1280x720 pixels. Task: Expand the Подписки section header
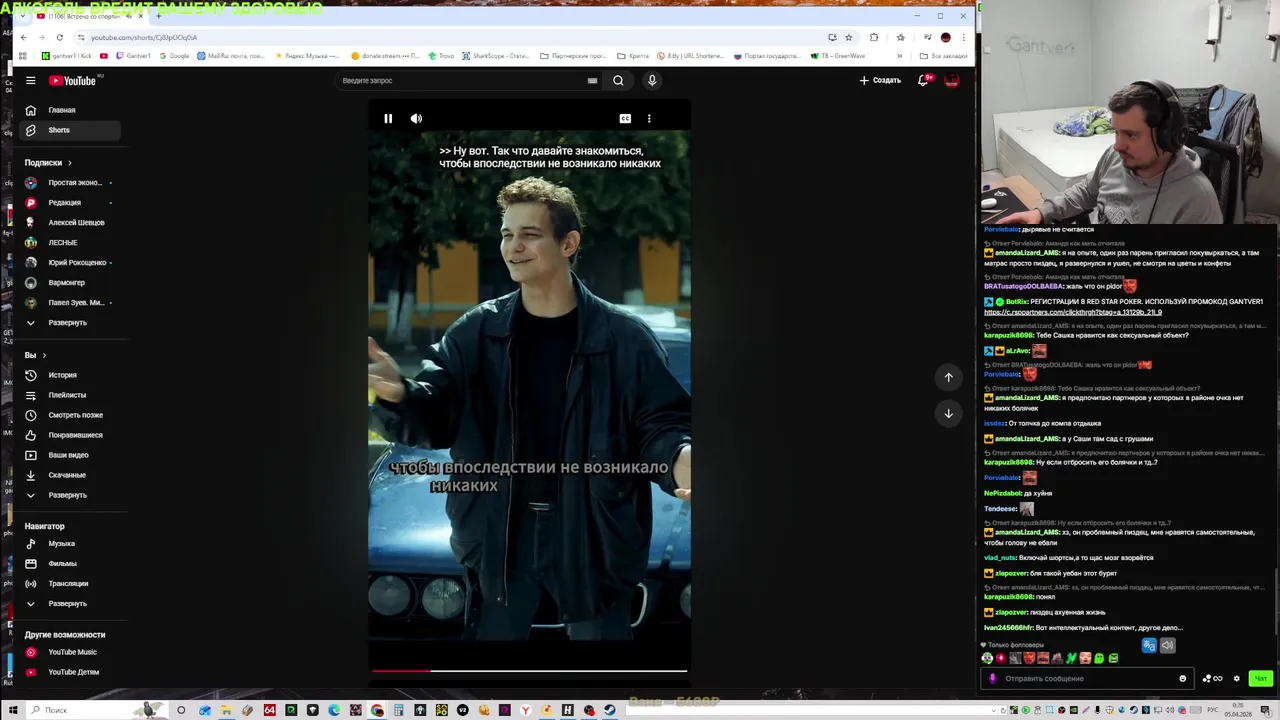(x=48, y=162)
